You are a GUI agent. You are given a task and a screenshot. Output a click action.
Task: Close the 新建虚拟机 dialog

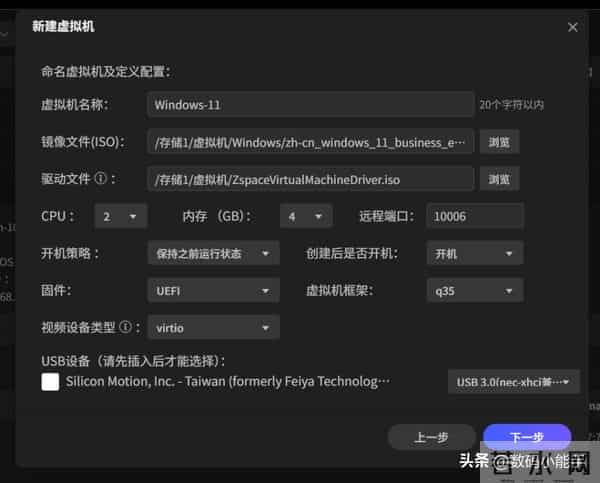[572, 27]
